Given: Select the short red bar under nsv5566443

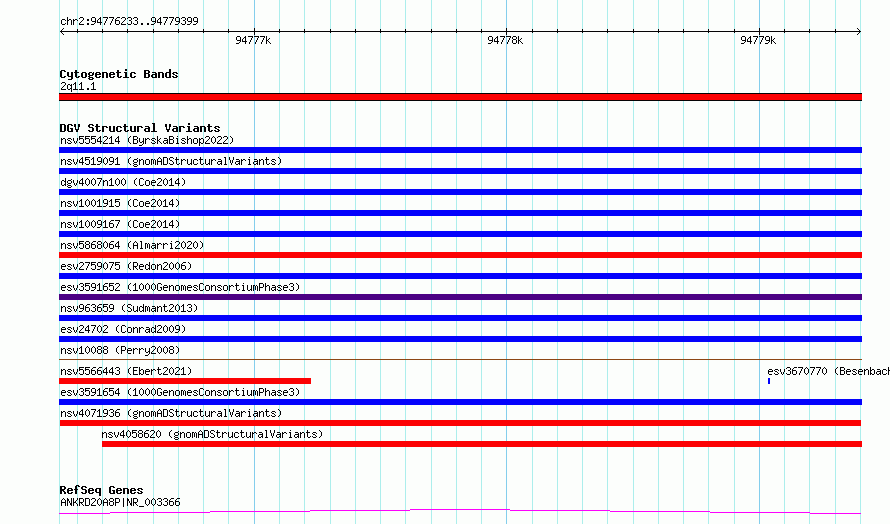Looking at the screenshot, I should (x=185, y=381).
